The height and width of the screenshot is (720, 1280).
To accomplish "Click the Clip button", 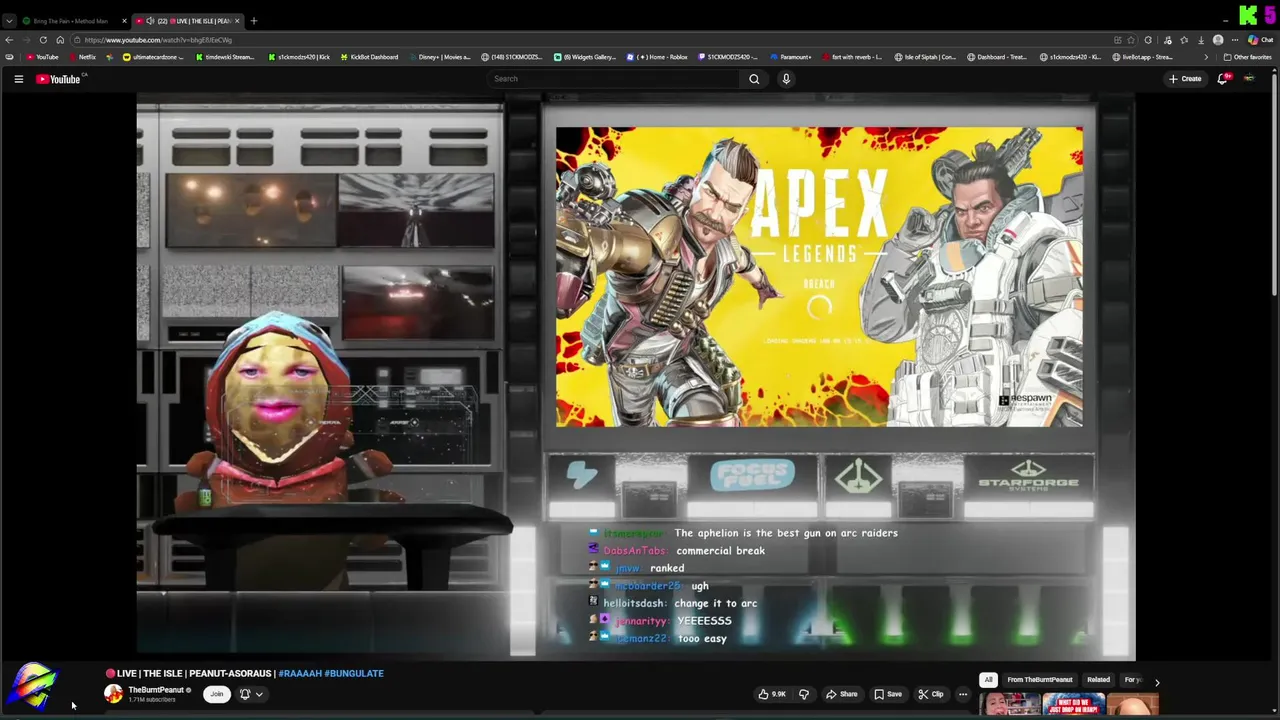I will coord(931,694).
